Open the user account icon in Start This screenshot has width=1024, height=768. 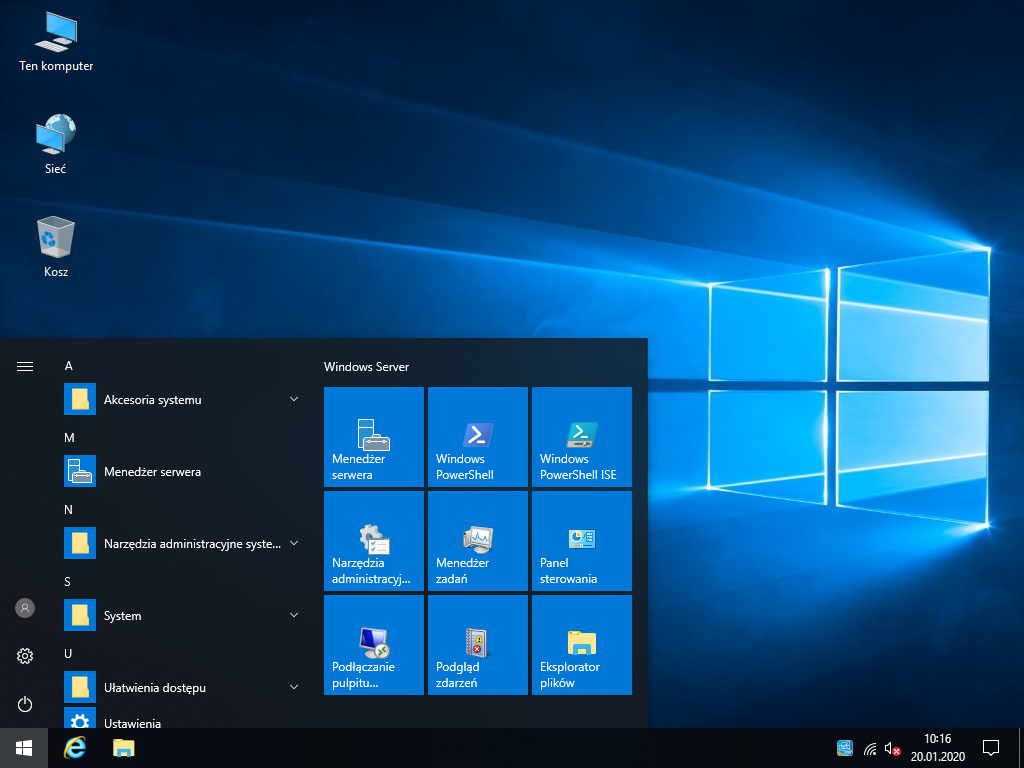[x=25, y=608]
